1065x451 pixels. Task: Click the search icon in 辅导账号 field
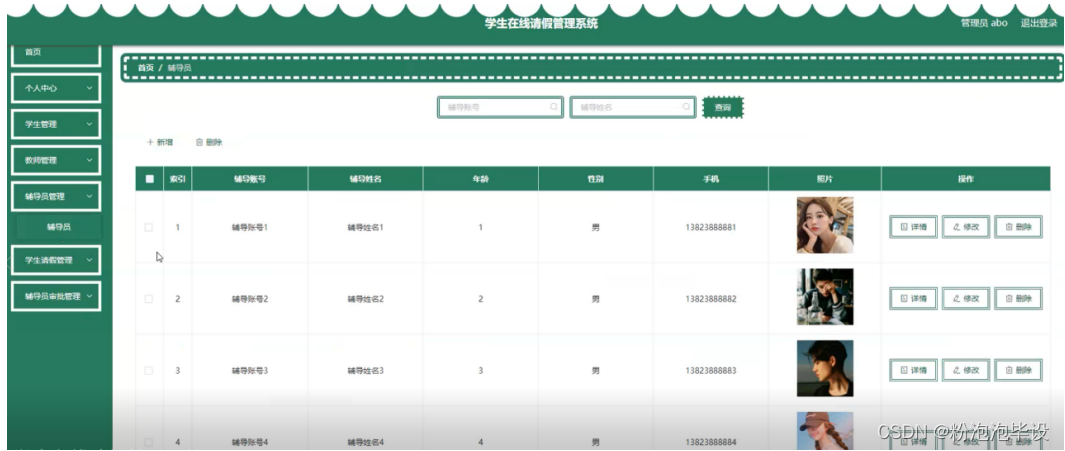coord(554,107)
